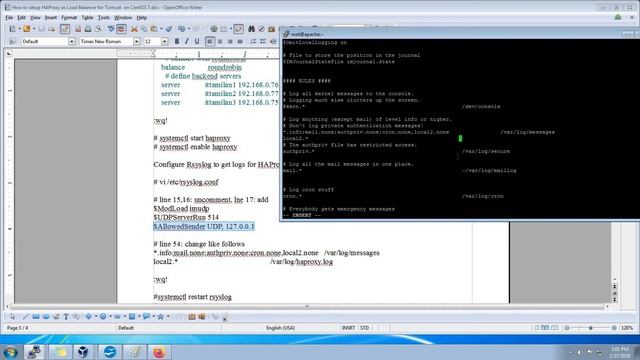Open the Help menu

(141, 18)
